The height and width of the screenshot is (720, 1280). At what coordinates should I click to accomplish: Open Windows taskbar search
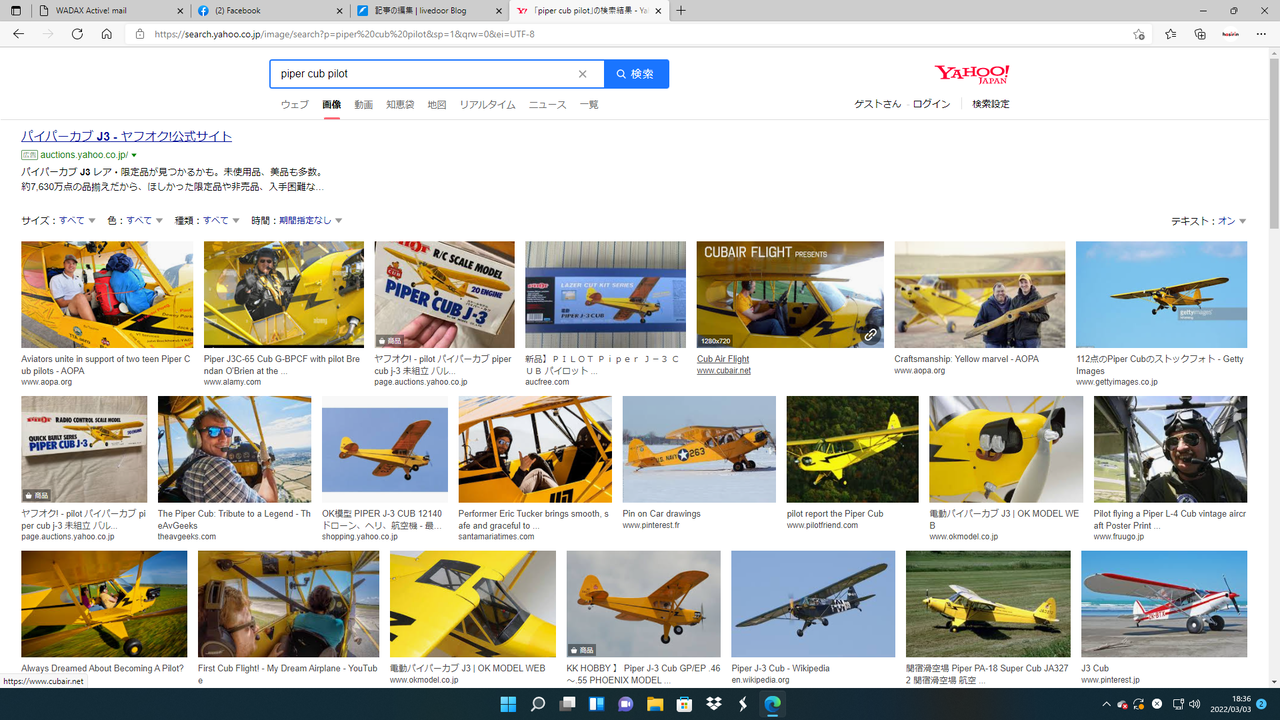[538, 704]
